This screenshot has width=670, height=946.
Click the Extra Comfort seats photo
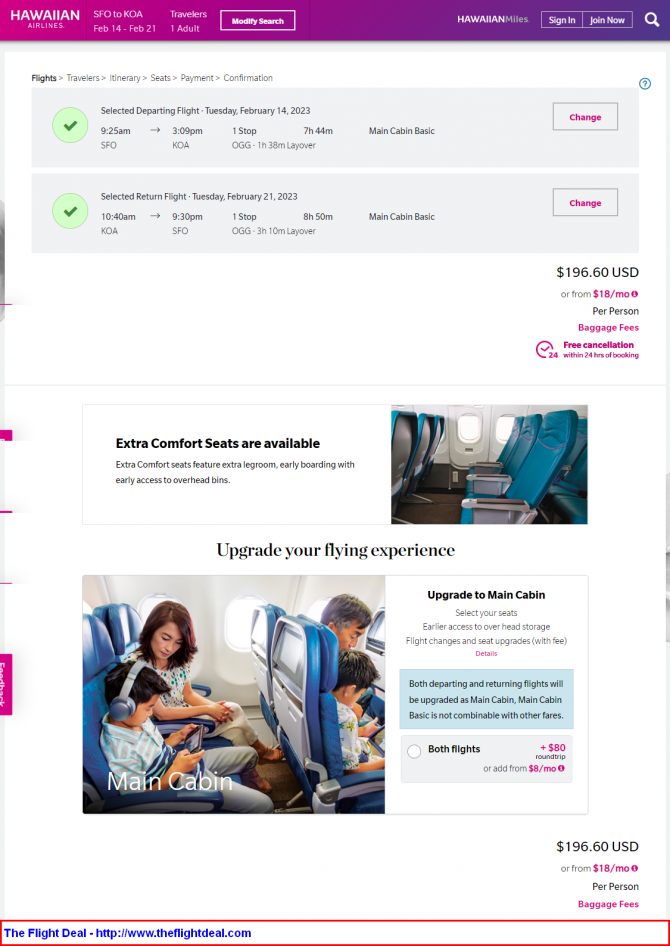489,464
